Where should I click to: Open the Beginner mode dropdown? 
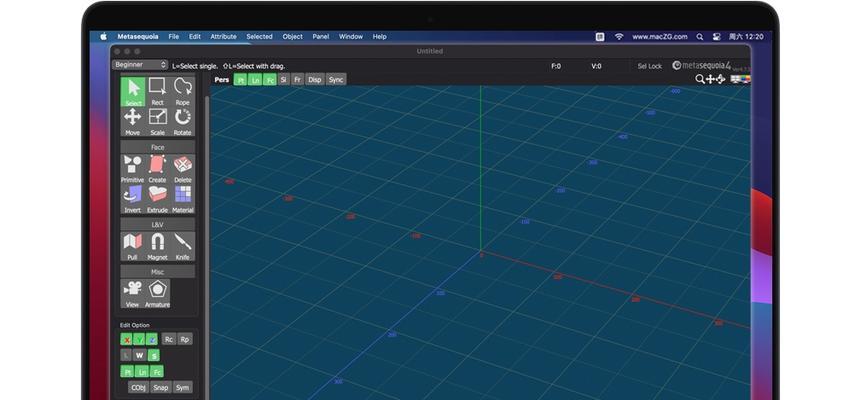click(140, 65)
